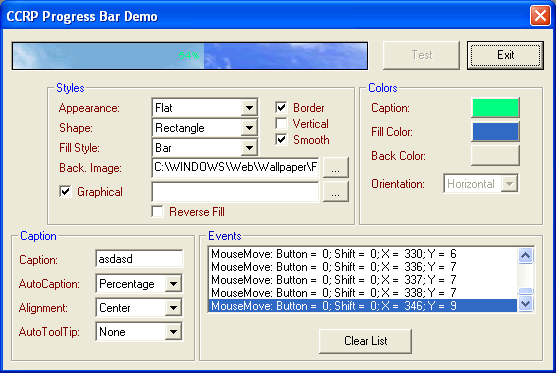
Task: Change the blue Fill Color swatch
Action: point(495,132)
